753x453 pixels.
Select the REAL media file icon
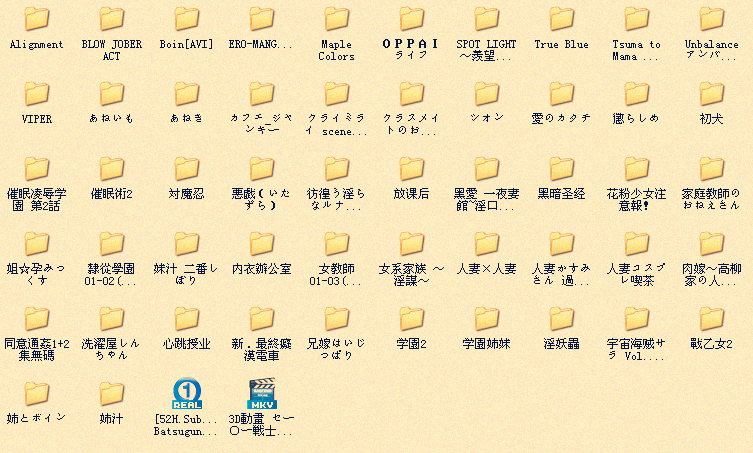187,393
